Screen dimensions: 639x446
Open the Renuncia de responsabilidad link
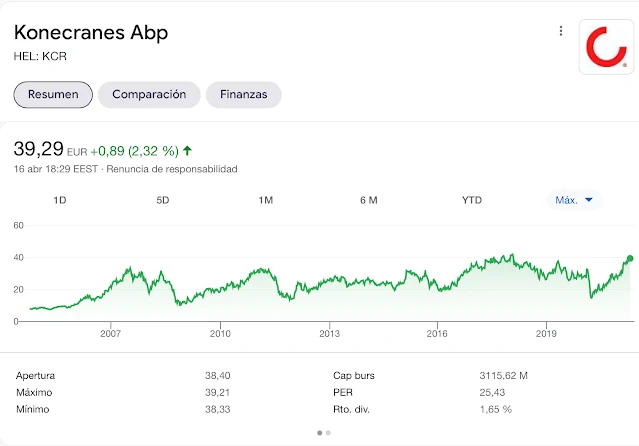click(172, 169)
